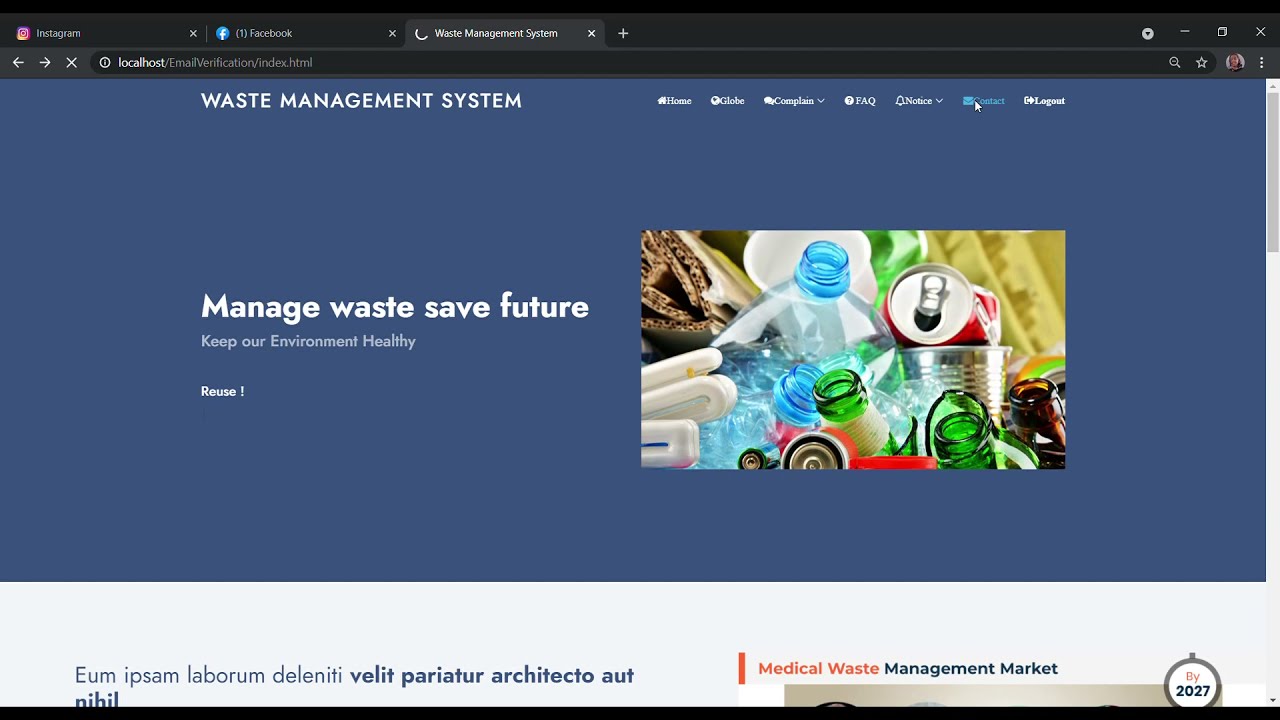Click the Keep our Environment Healthy subtitle
The width and height of the screenshot is (1280, 720).
[x=308, y=341]
